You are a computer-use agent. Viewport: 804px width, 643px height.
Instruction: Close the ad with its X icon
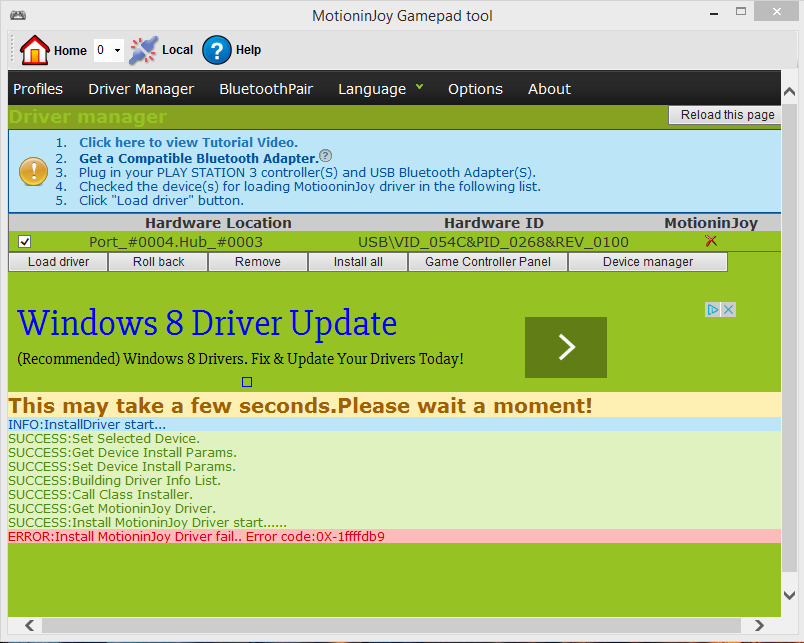click(729, 309)
